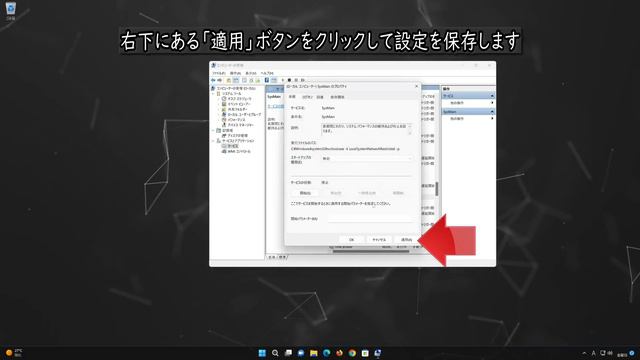Switch to the ログオン tab

(307, 97)
